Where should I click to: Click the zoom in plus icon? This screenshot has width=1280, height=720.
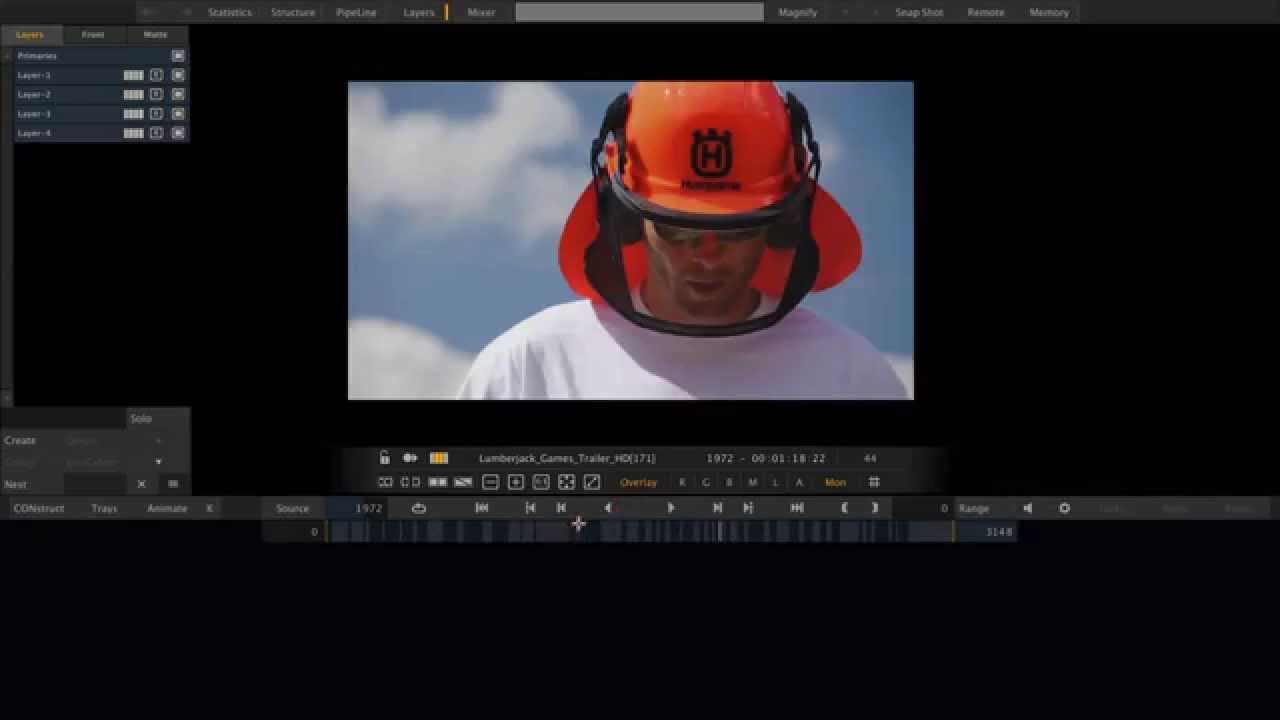(516, 482)
